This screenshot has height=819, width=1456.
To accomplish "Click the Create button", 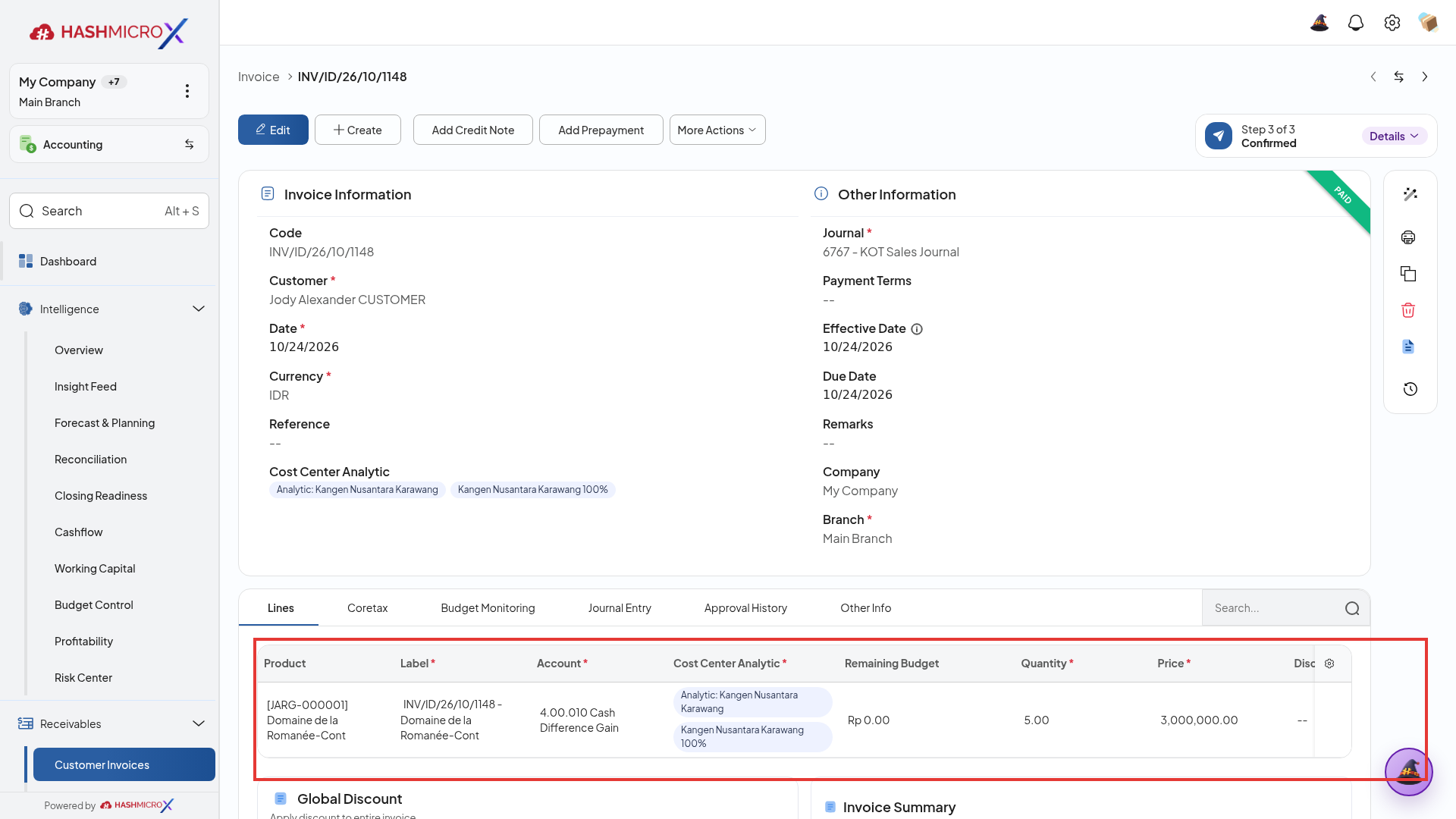I will pyautogui.click(x=358, y=130).
